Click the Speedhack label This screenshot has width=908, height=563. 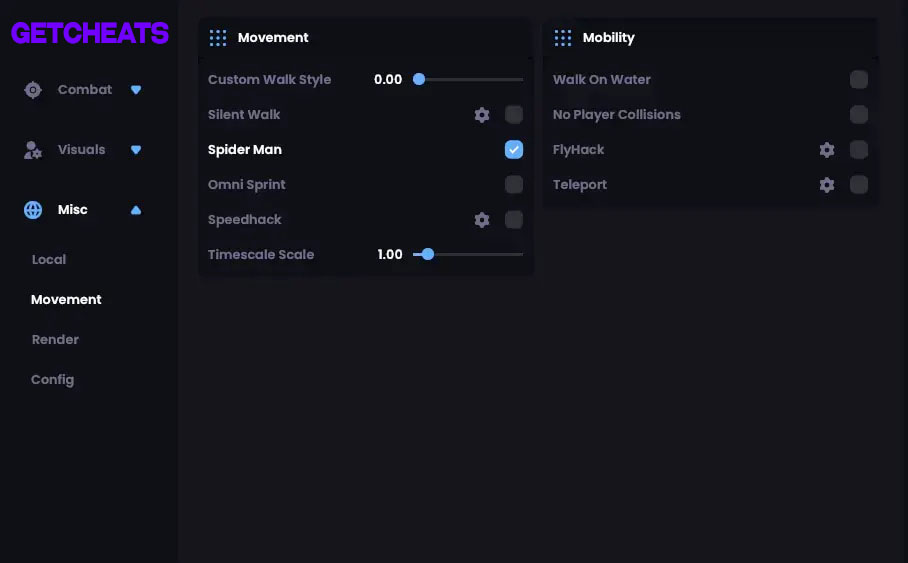(245, 220)
